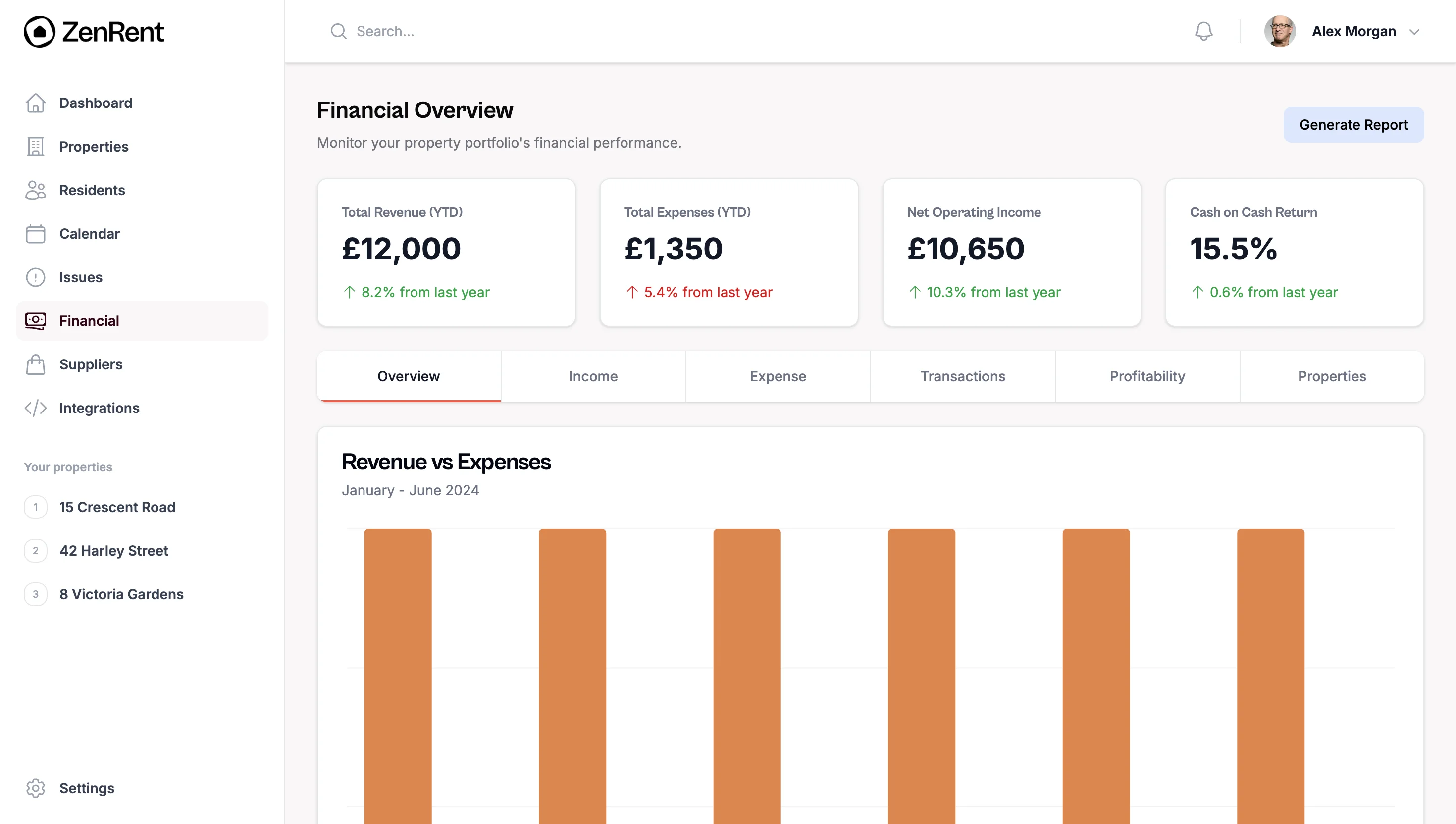Click the Financial Overview heading
This screenshot has width=1456, height=824.
pos(415,110)
